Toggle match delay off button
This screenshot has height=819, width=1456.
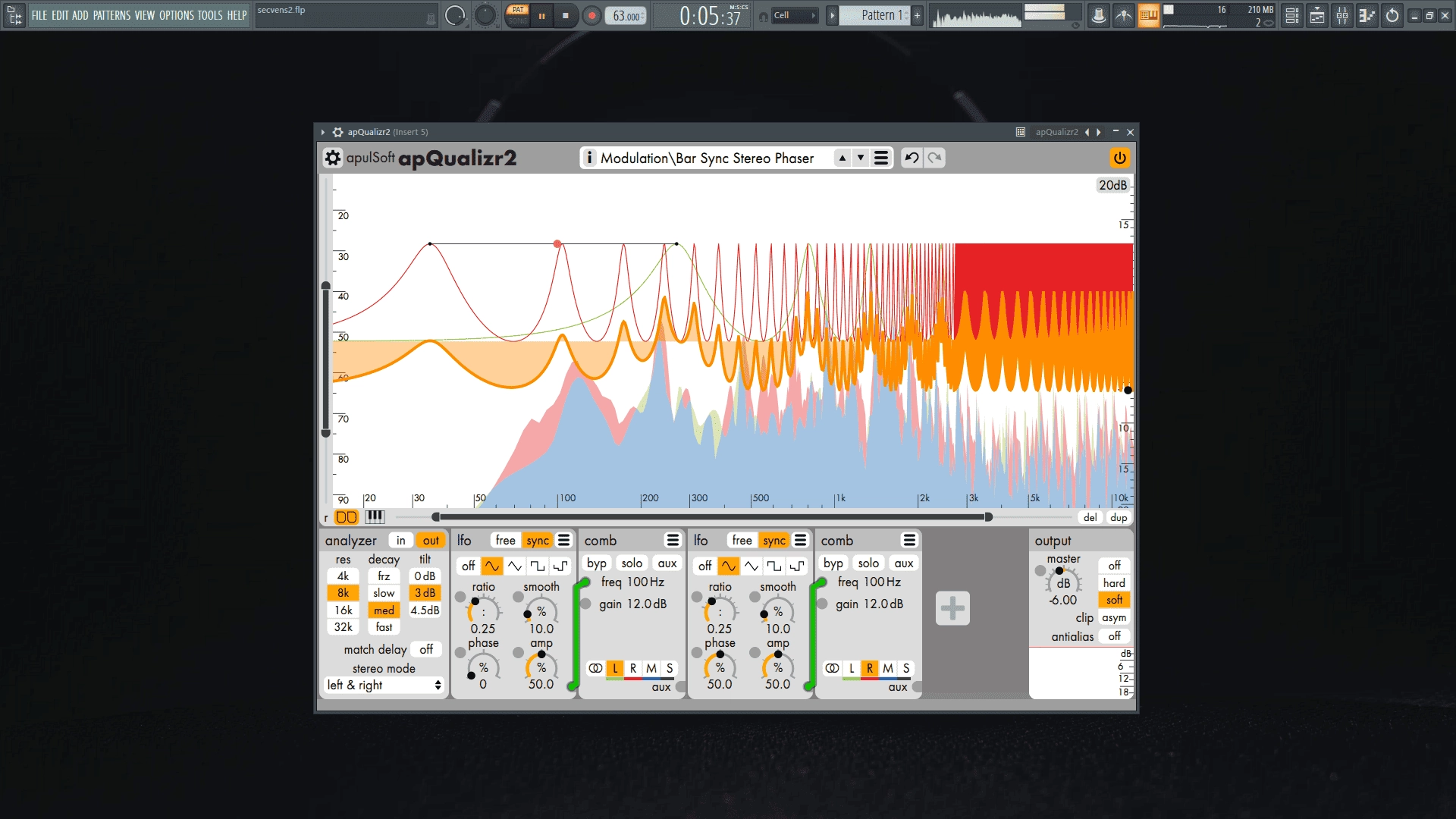click(426, 649)
